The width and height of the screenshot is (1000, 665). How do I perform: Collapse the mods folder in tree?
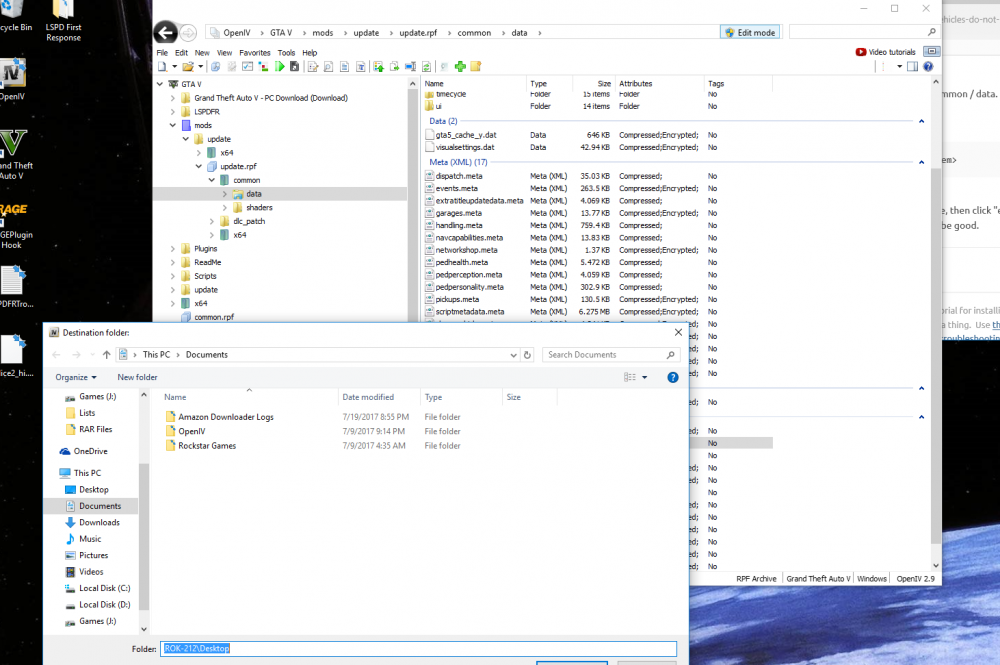(173, 126)
